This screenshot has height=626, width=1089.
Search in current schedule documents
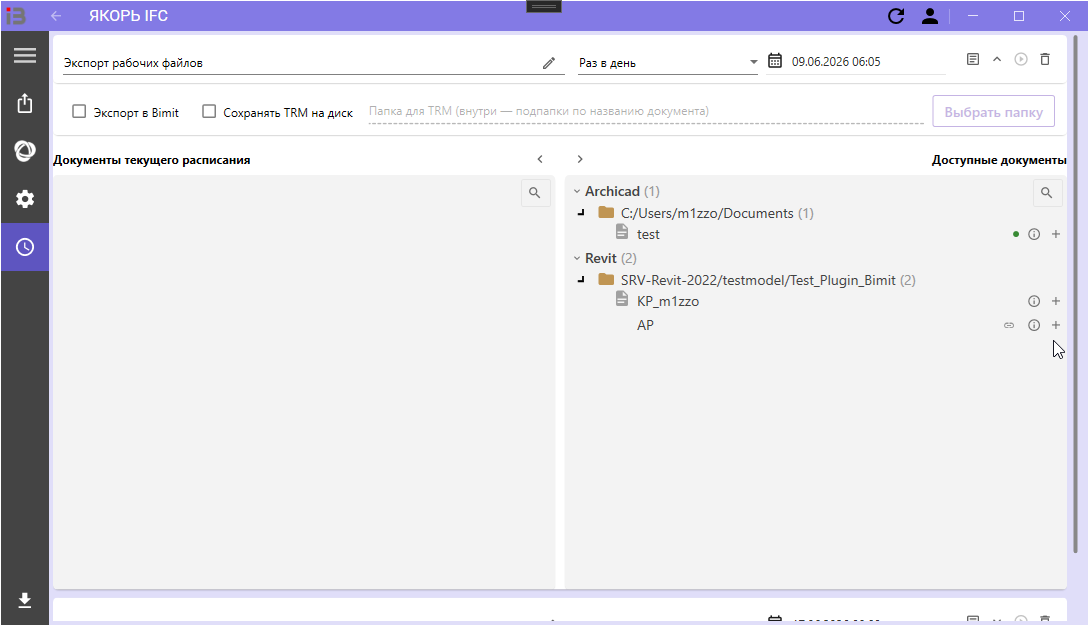pos(535,192)
